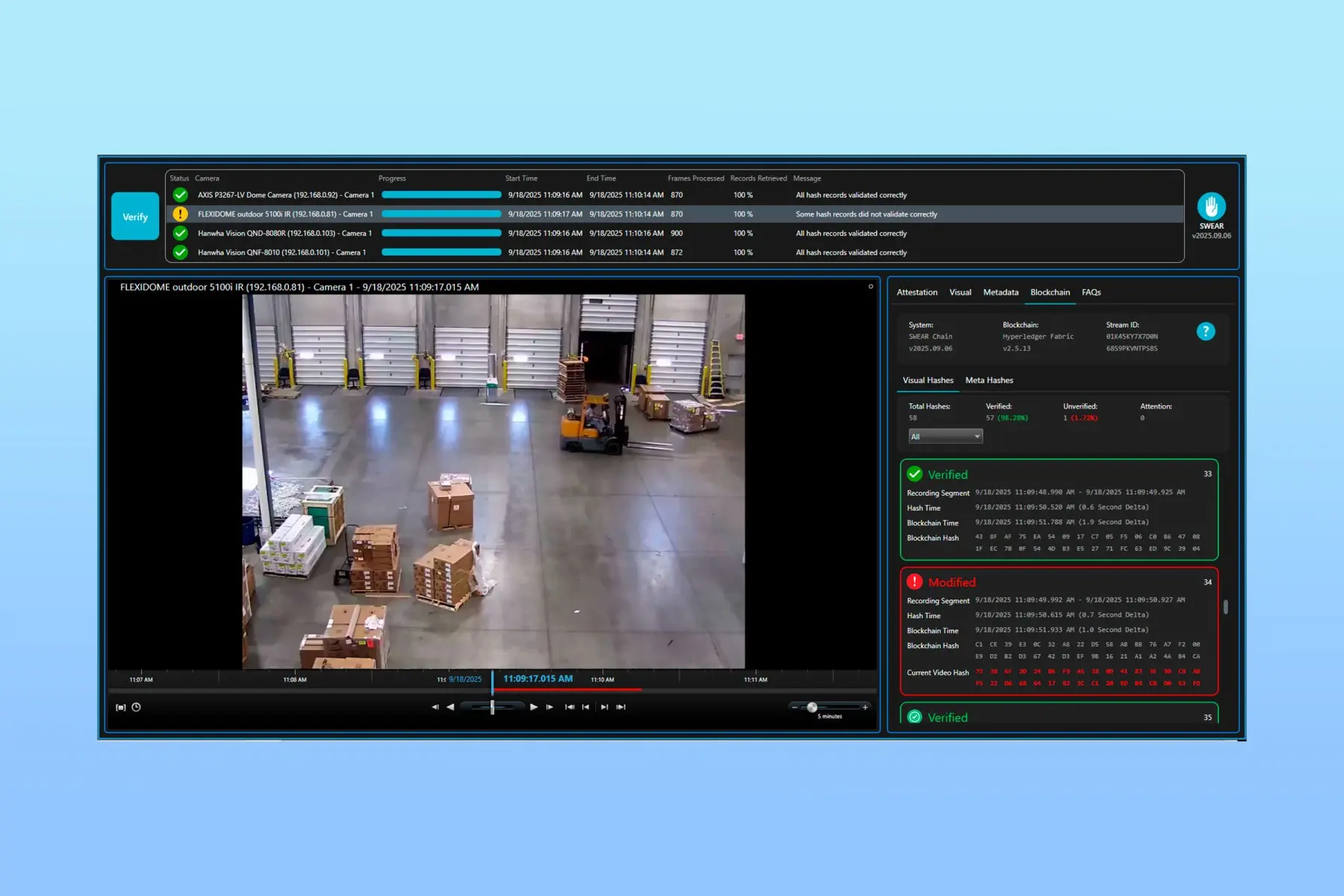Screen dimensions: 1344x896
Task: Click the timeline zoom slider handle
Action: pyautogui.click(x=812, y=707)
